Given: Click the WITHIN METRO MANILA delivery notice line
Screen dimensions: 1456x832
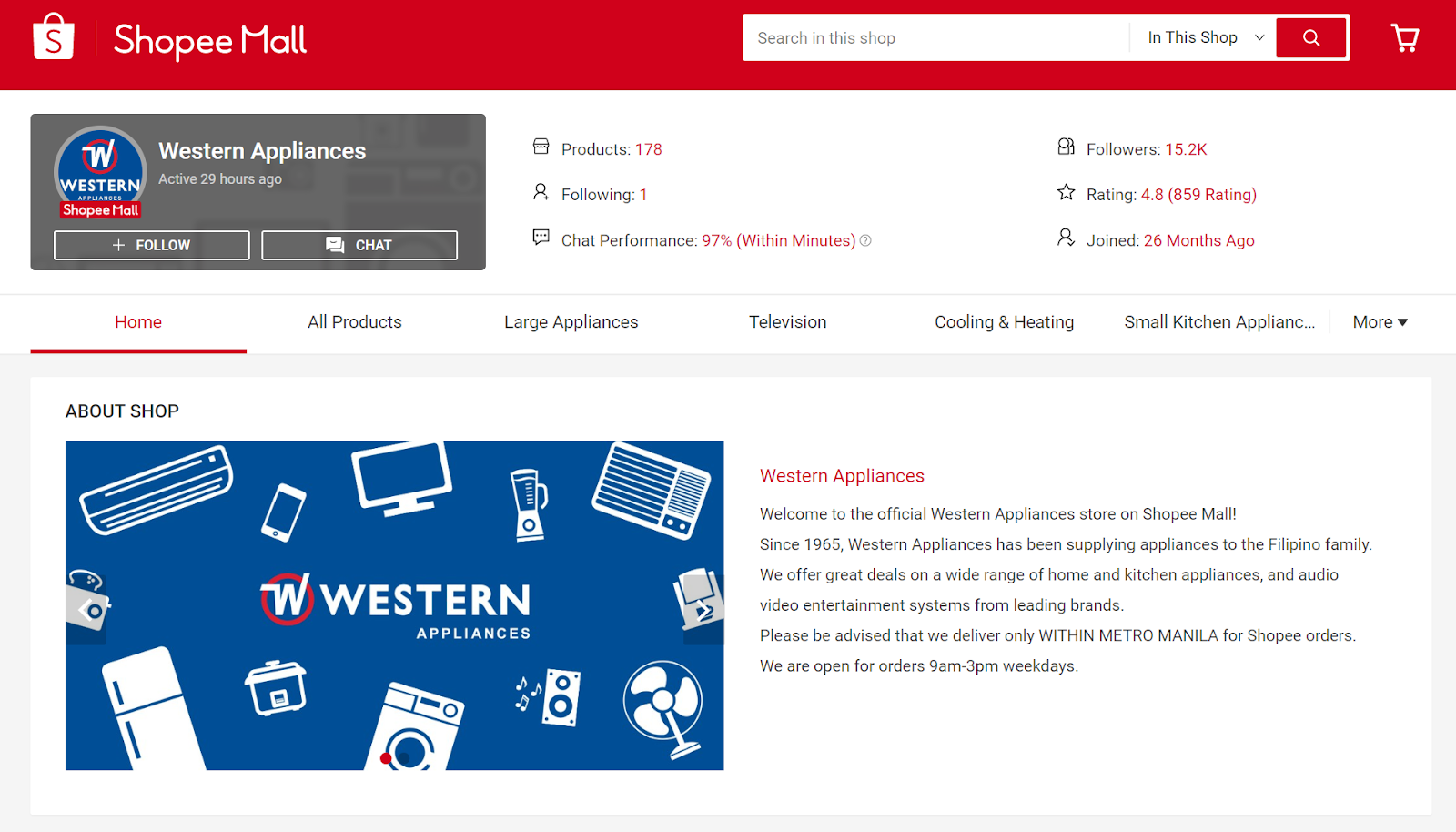Looking at the screenshot, I should tap(1057, 635).
